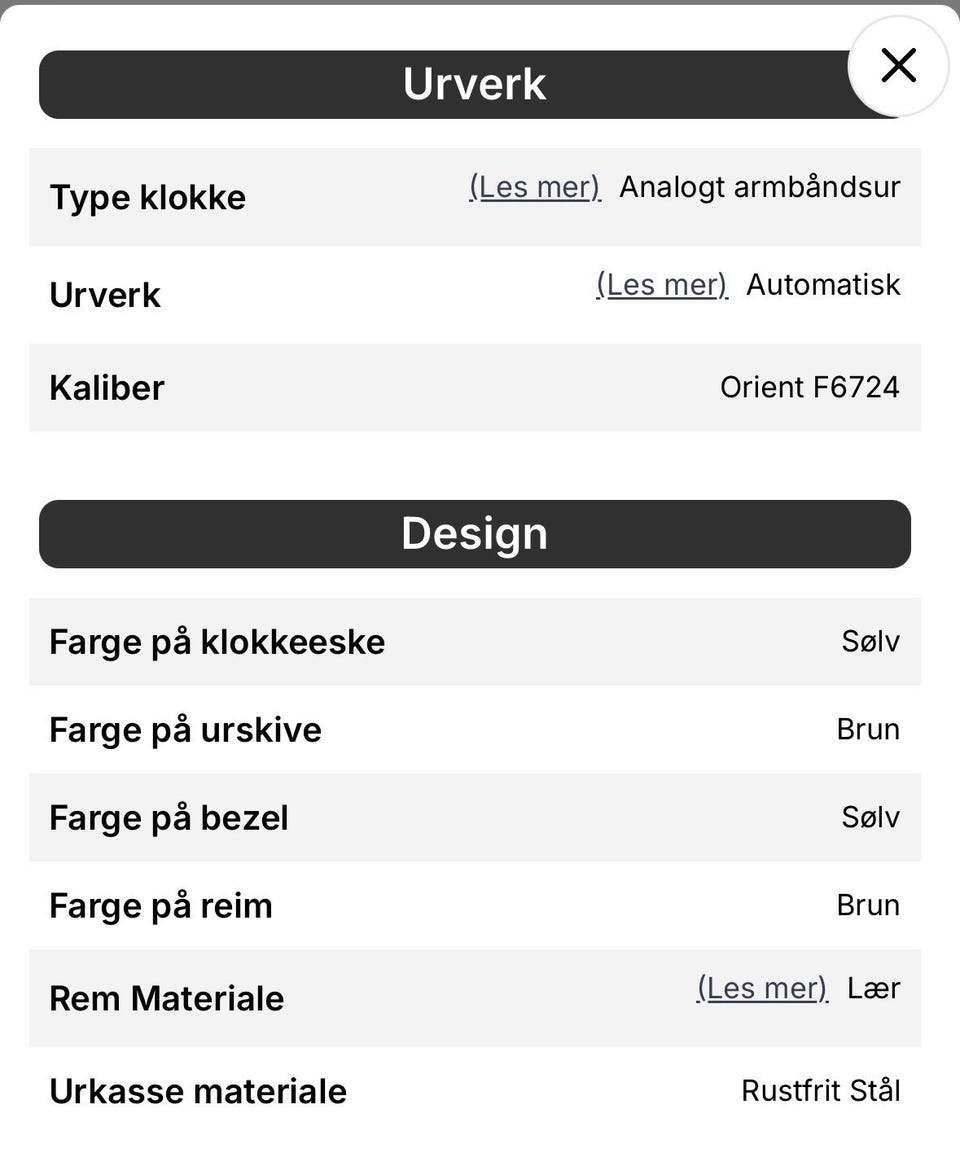
Task: Click the Urverk section header
Action: pos(474,85)
